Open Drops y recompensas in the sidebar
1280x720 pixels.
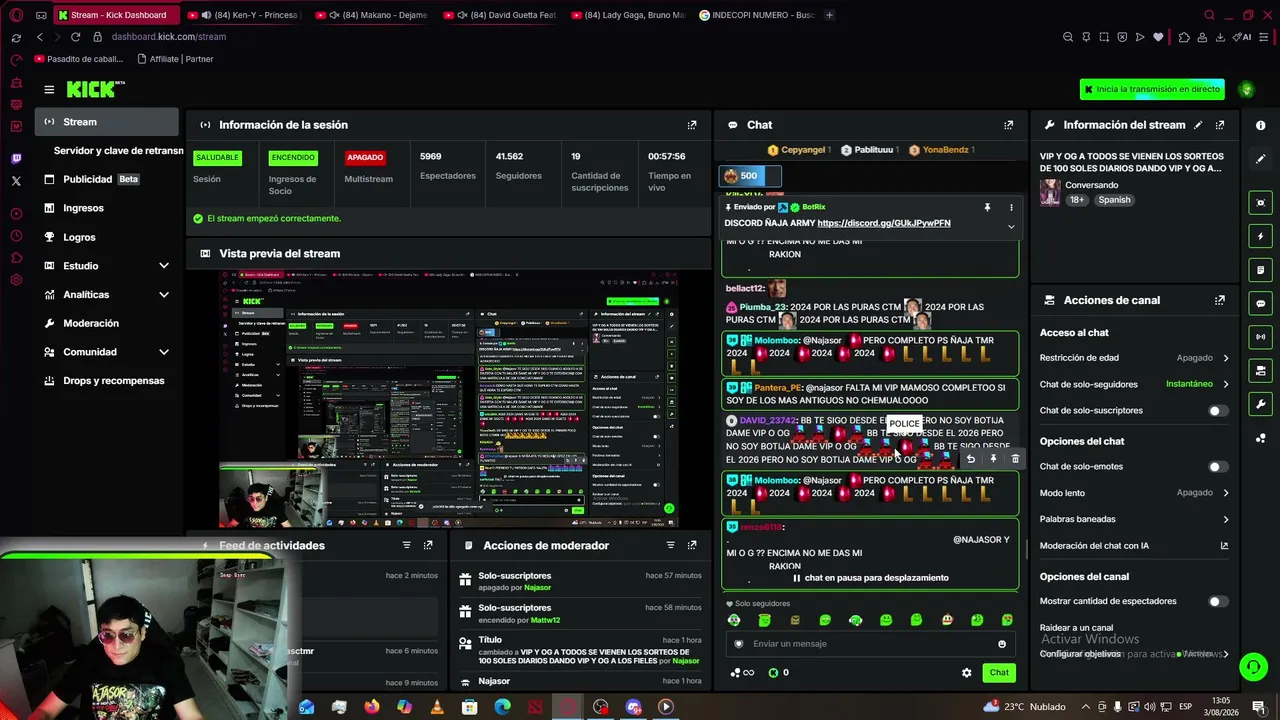click(107, 381)
